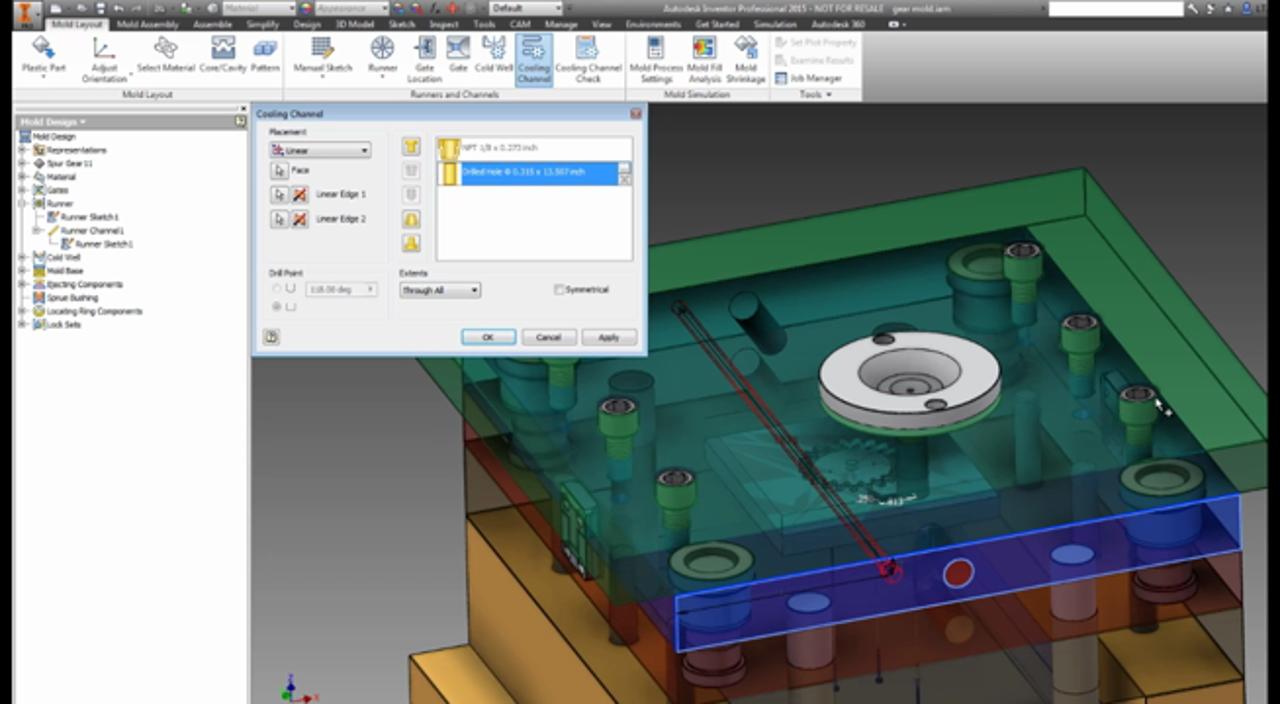The height and width of the screenshot is (704, 1280).
Task: Start a Manual Sketch
Action: (x=322, y=56)
